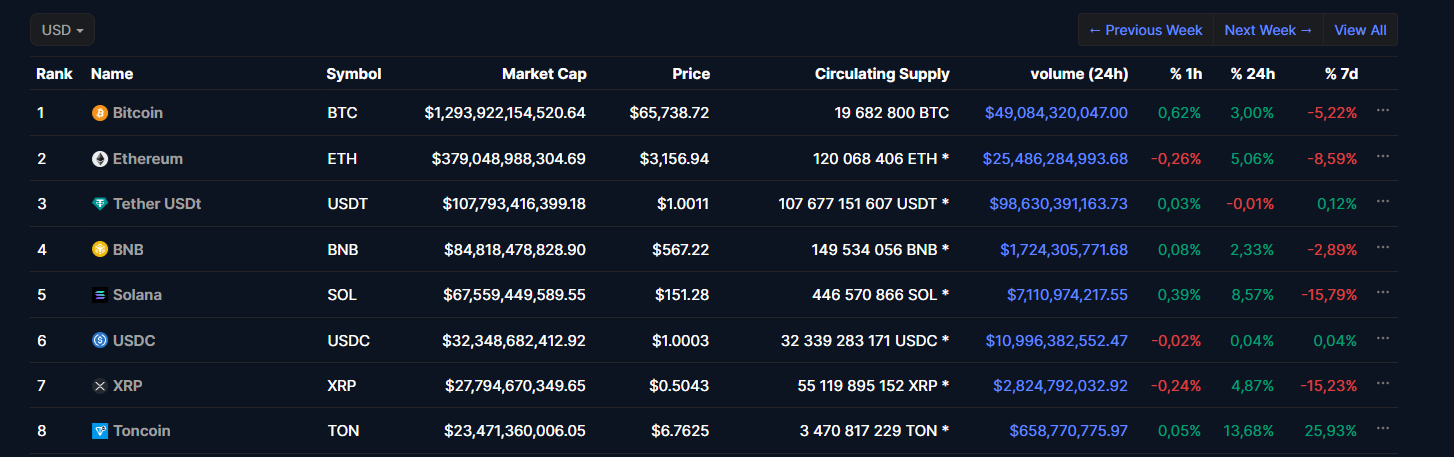Screen dimensions: 1454x457
Task: Click the USDC logo icon
Action: point(100,340)
